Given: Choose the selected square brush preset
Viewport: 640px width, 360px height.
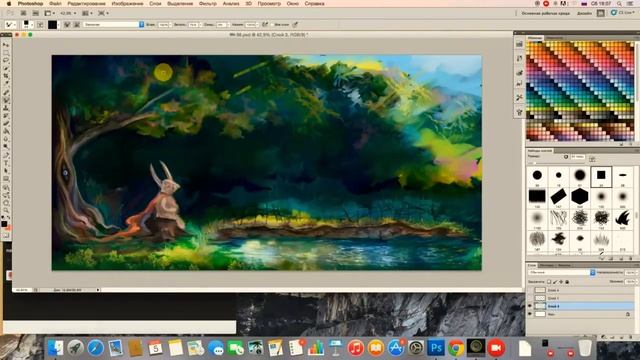Looking at the screenshot, I should coord(601,176).
